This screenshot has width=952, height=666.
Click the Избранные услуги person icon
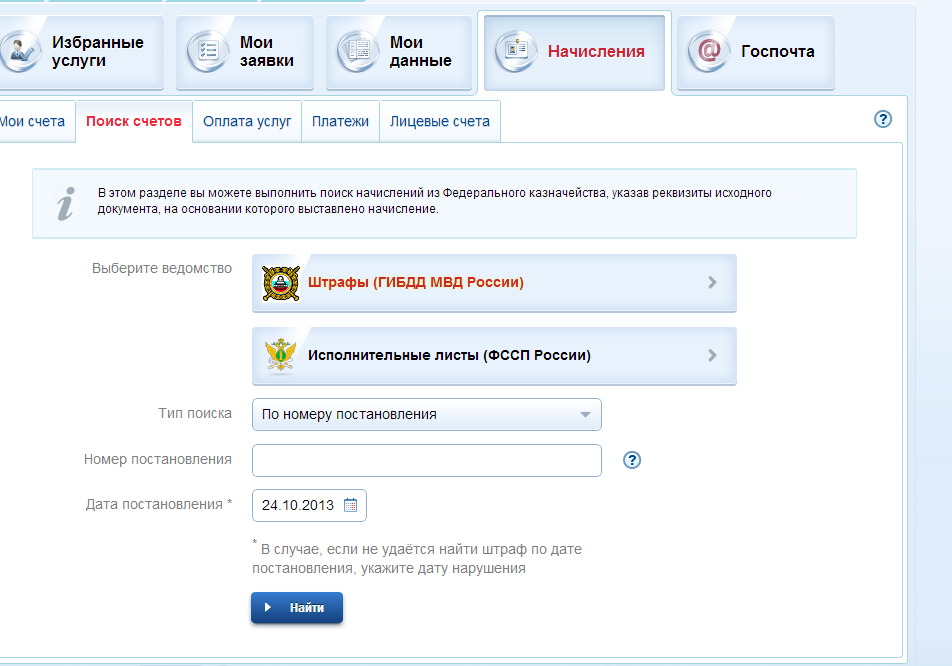[18, 51]
